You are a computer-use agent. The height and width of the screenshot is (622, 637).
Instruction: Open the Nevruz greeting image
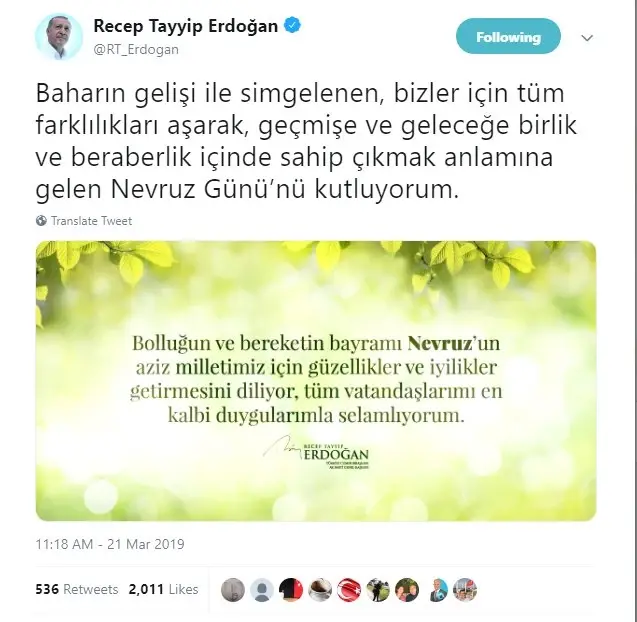pyautogui.click(x=316, y=381)
